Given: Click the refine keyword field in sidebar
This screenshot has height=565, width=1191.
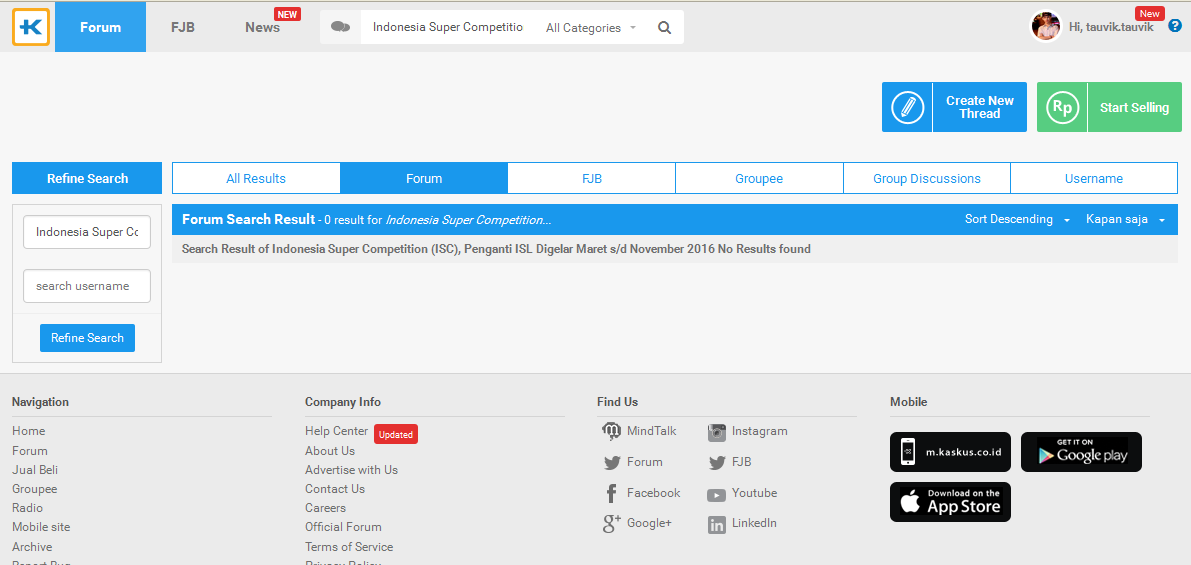Looking at the screenshot, I should point(87,232).
